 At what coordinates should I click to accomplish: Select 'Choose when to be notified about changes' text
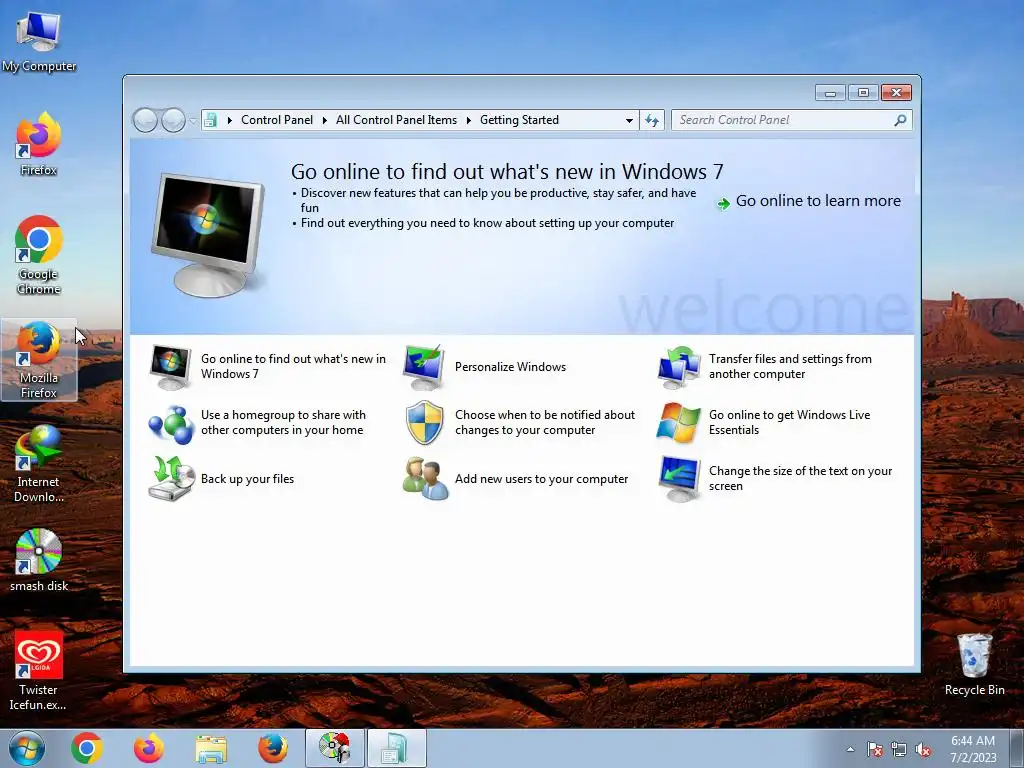tap(545, 423)
